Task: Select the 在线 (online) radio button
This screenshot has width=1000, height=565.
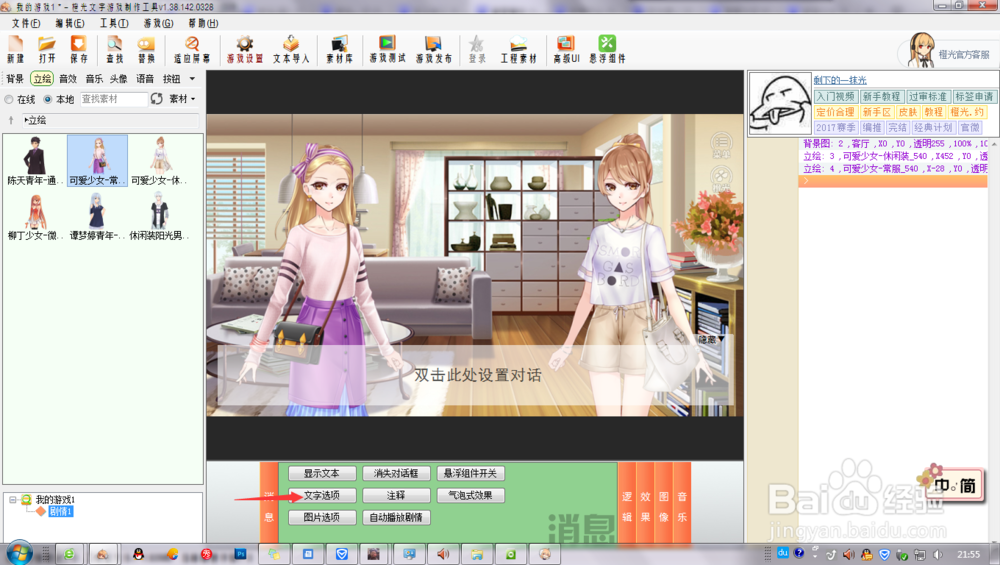Action: click(x=9, y=99)
